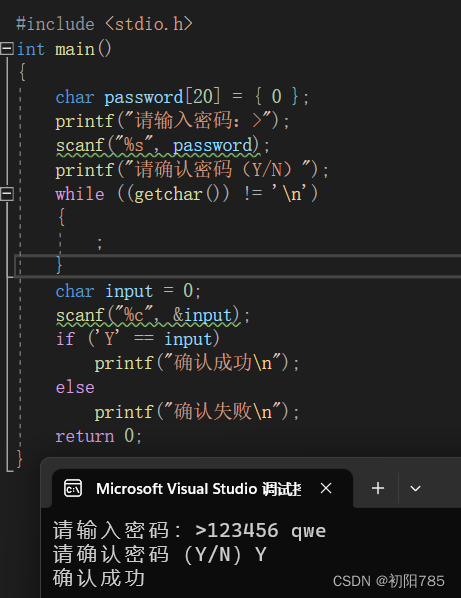
Task: Click the underlined scanf("%s", password) call
Action: pyautogui.click(x=159, y=146)
